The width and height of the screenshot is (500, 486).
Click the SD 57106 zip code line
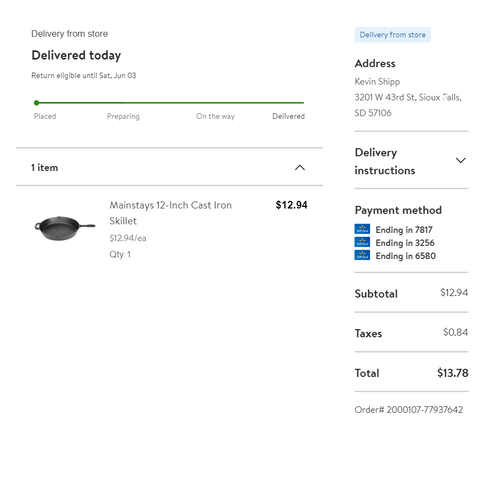point(373,113)
